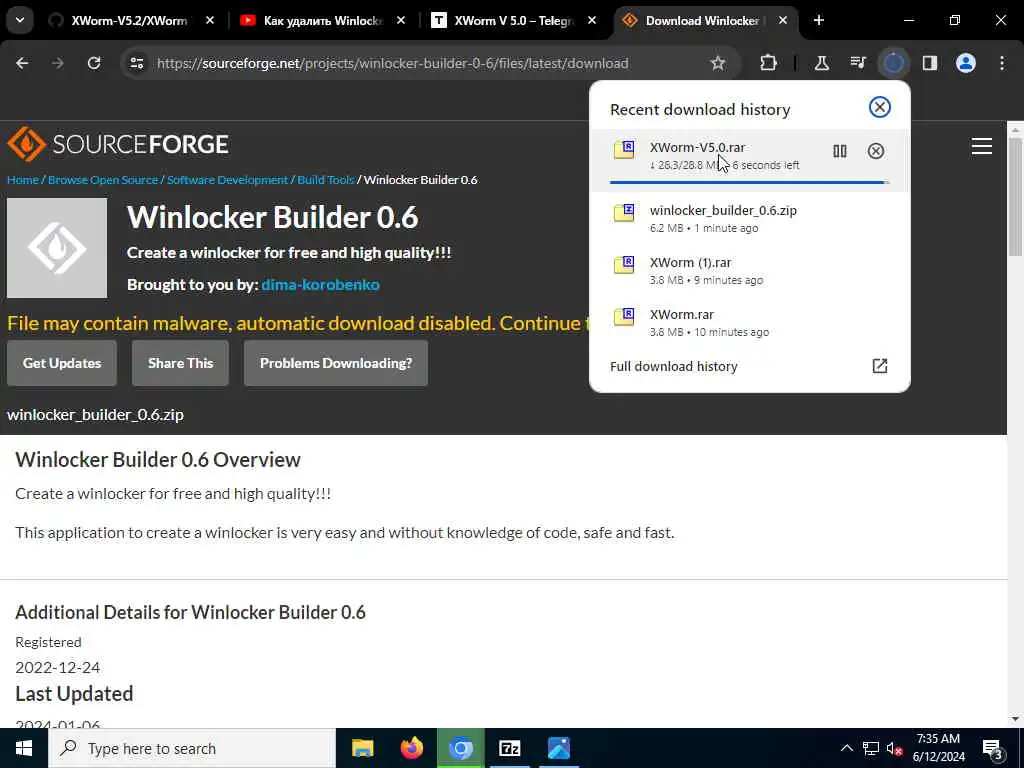
Task: Open the 7-Zip taskbar icon
Action: (509, 748)
